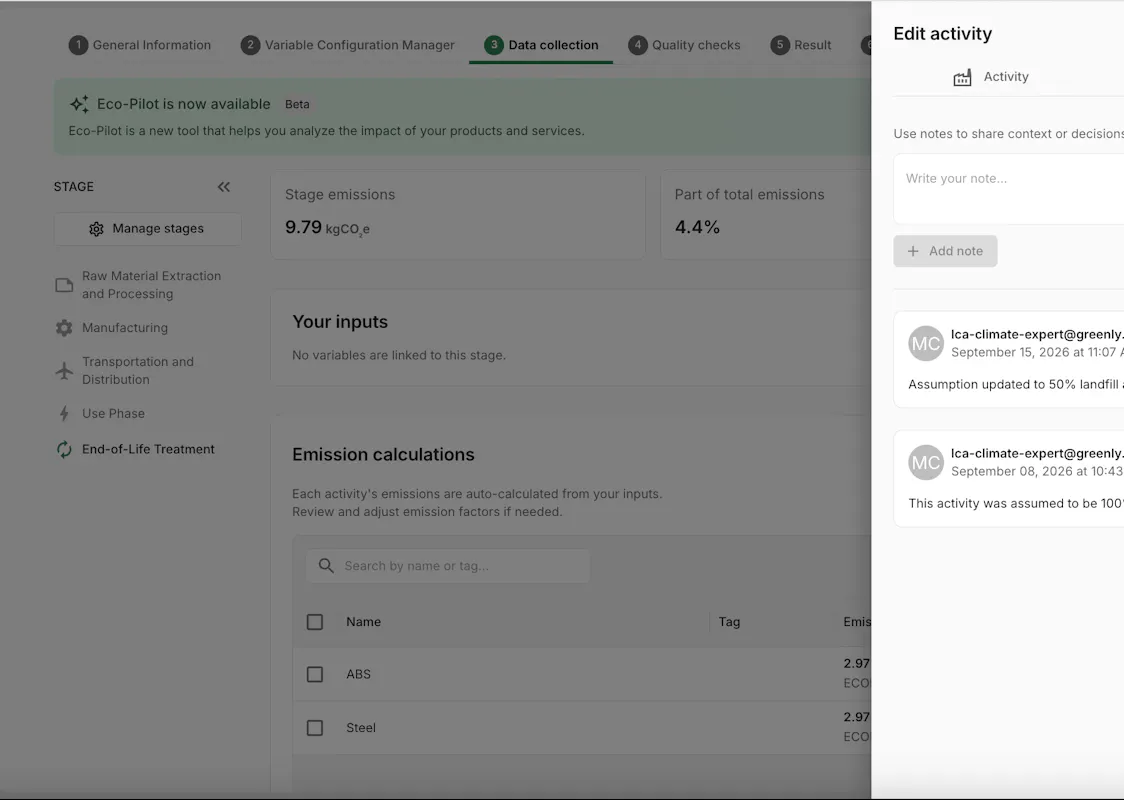Select the Data collection tab
Image resolution: width=1124 pixels, height=800 pixels.
541,45
